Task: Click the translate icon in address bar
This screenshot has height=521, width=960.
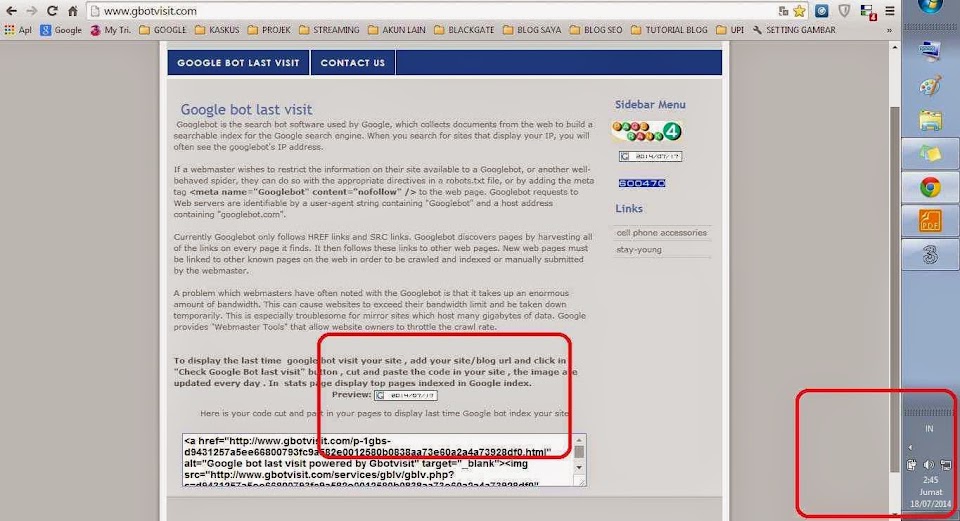Action: tap(783, 11)
